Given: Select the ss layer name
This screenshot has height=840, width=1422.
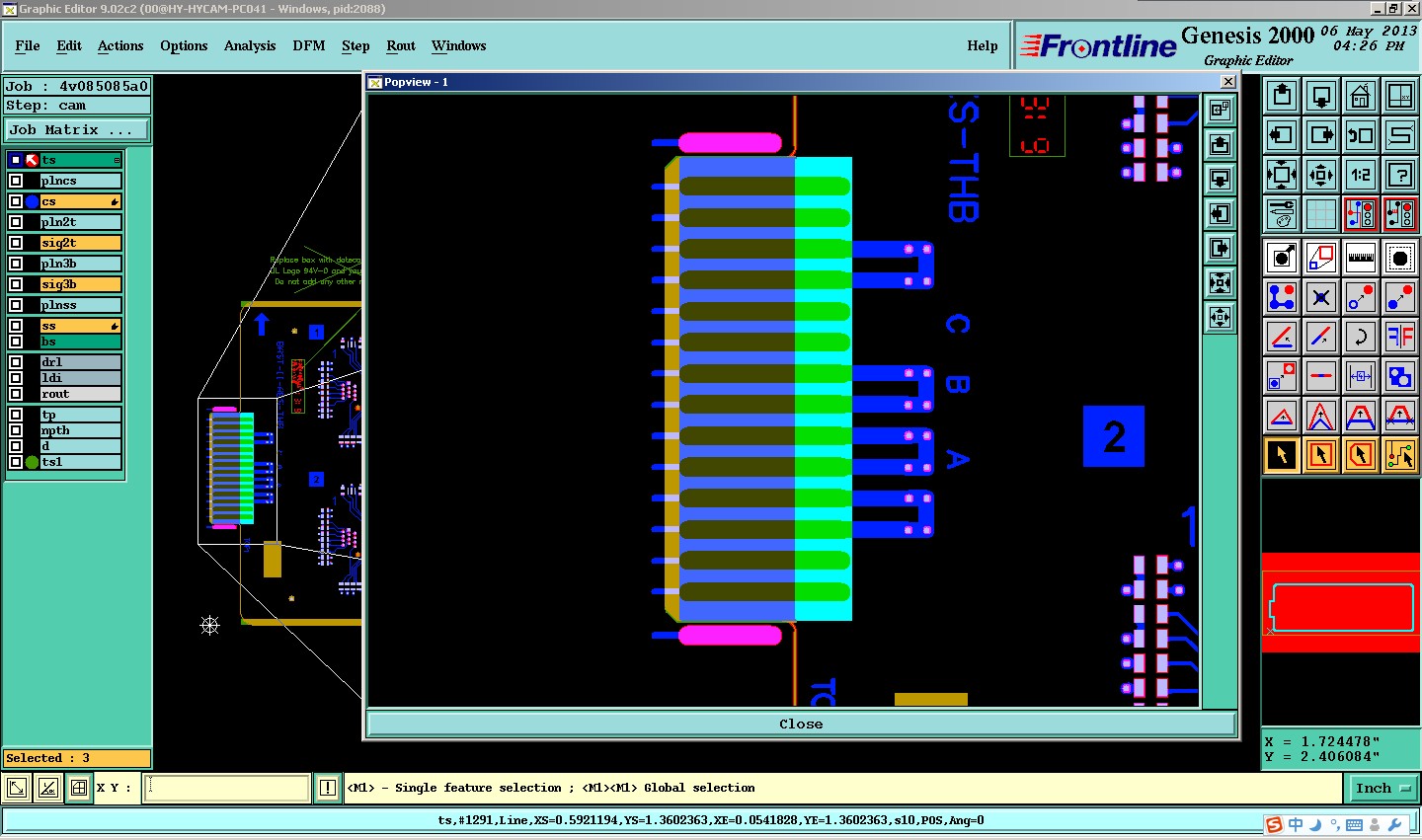Looking at the screenshot, I should click(80, 326).
